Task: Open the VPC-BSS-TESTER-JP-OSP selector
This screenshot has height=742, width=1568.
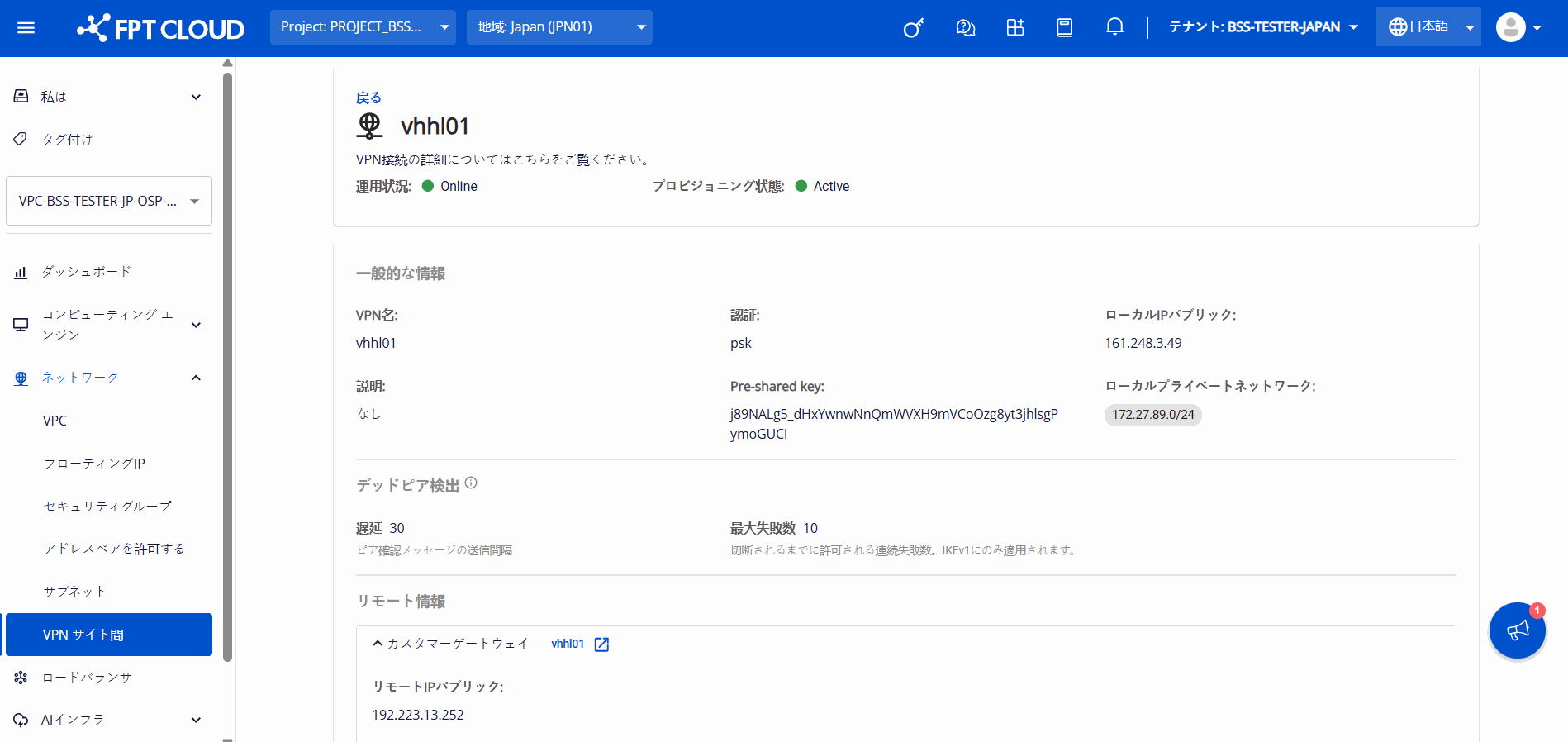Action: tap(109, 201)
